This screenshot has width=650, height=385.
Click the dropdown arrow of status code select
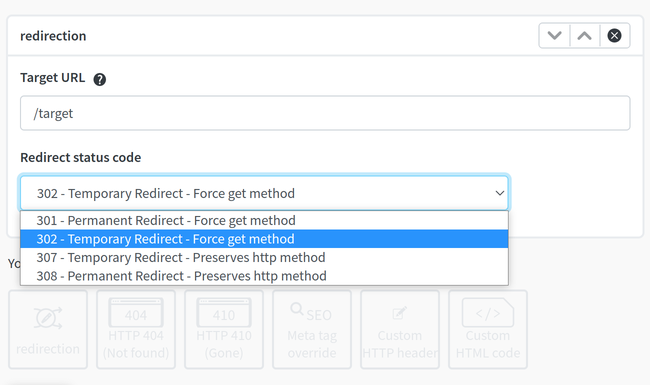point(500,193)
